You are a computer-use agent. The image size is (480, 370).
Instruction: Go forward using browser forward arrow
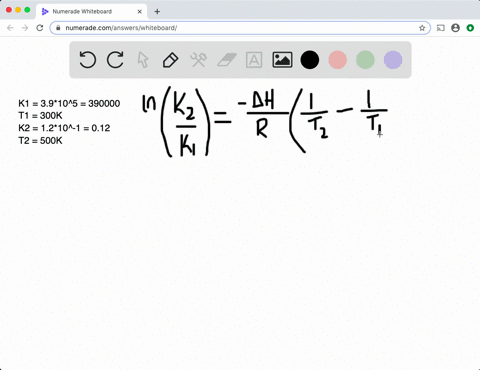pyautogui.click(x=25, y=28)
